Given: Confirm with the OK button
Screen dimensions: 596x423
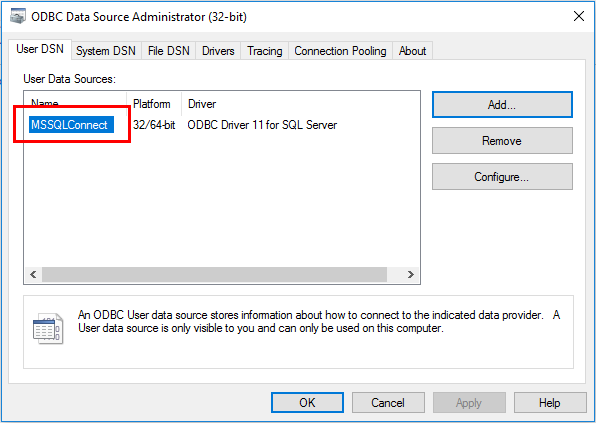Looking at the screenshot, I should [x=307, y=402].
